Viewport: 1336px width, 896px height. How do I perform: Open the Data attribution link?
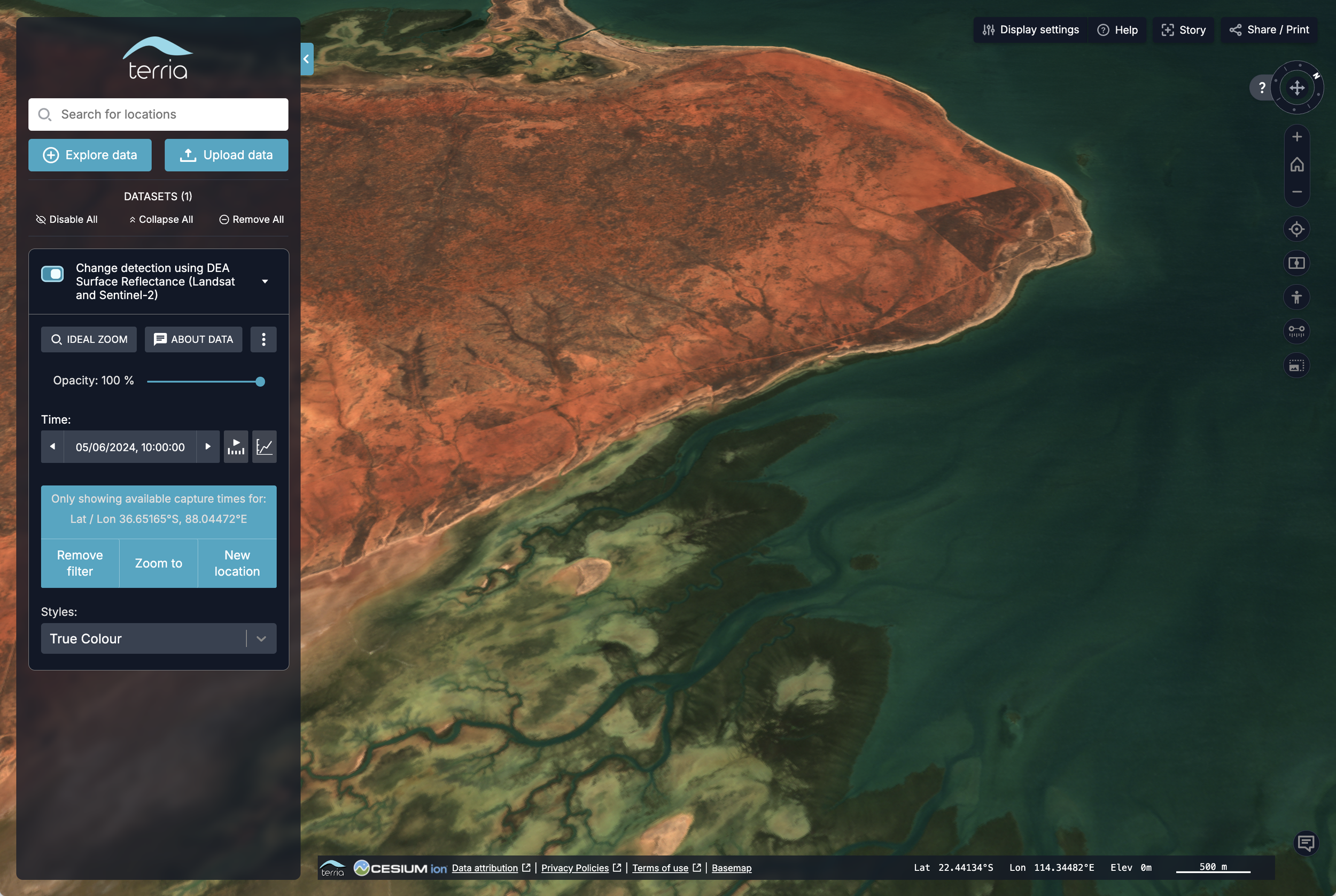[485, 868]
